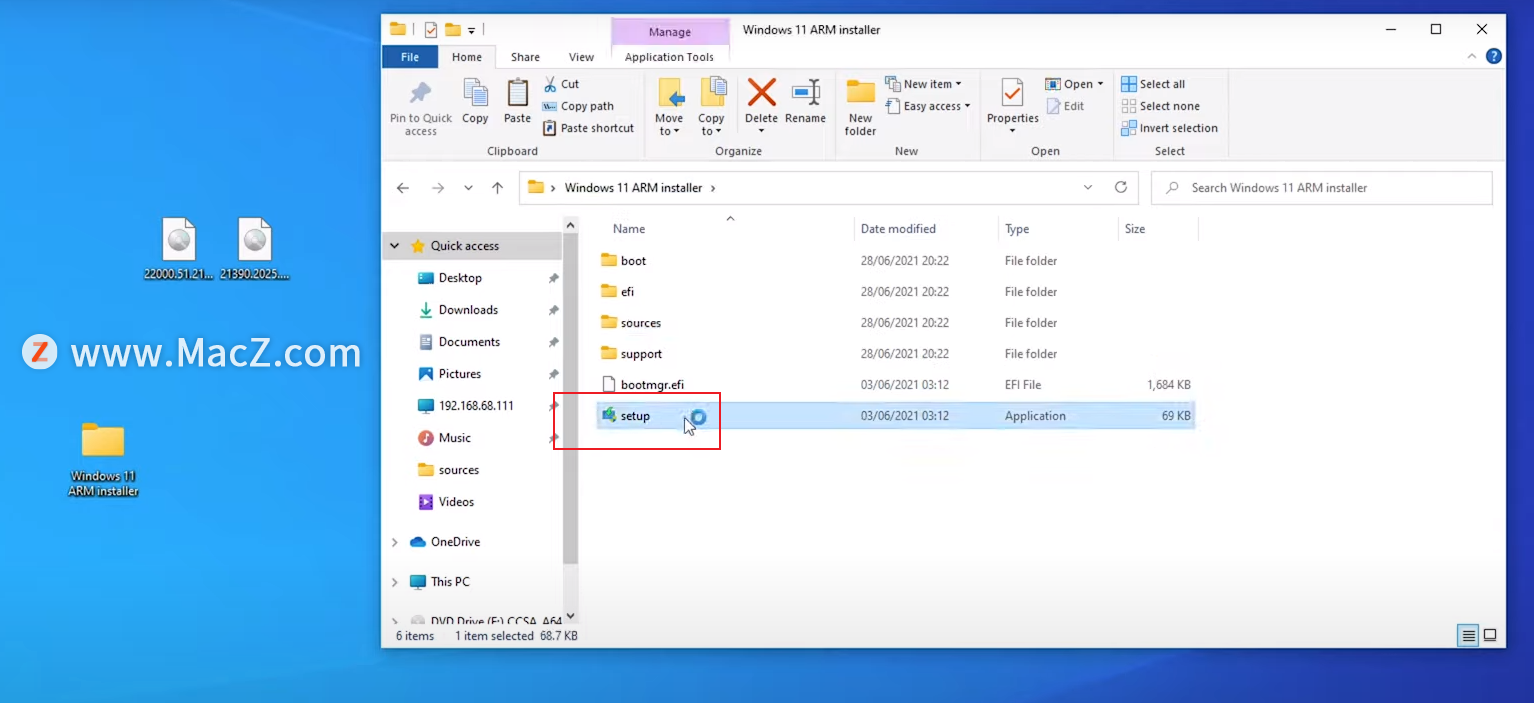Click the Pin to Quick access icon
This screenshot has height=703, width=1534.
click(420, 93)
